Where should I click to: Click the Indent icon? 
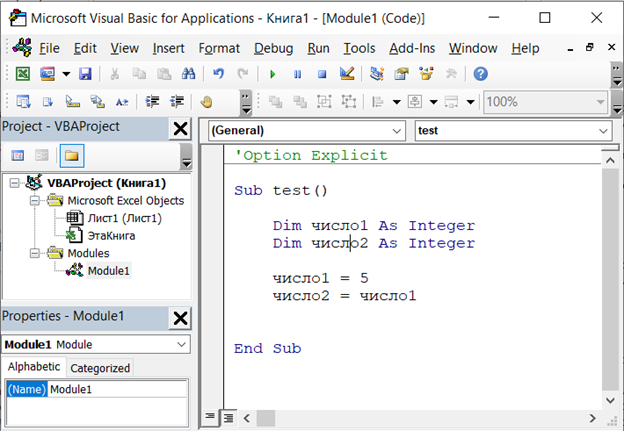[x=152, y=102]
